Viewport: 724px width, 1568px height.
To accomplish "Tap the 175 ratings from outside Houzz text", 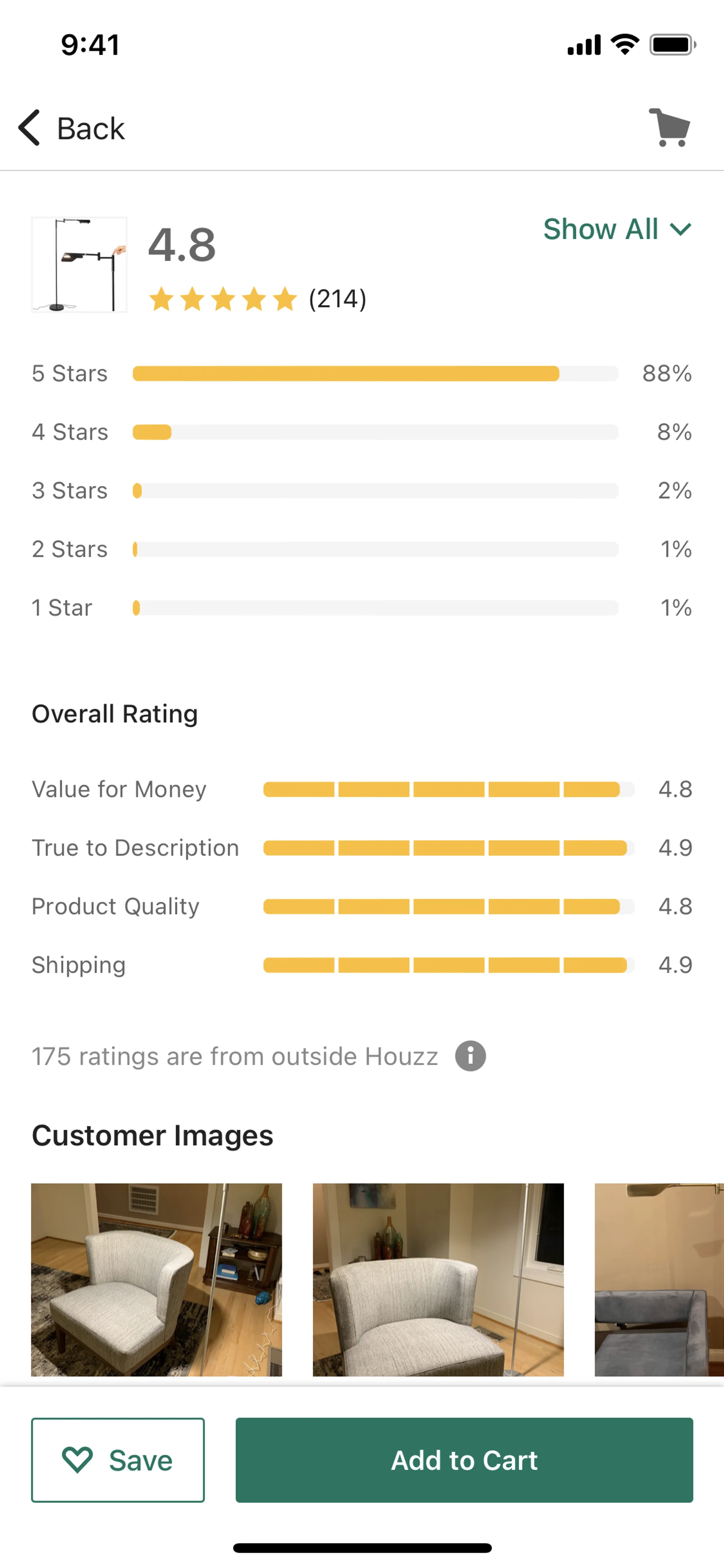I will [x=235, y=1057].
